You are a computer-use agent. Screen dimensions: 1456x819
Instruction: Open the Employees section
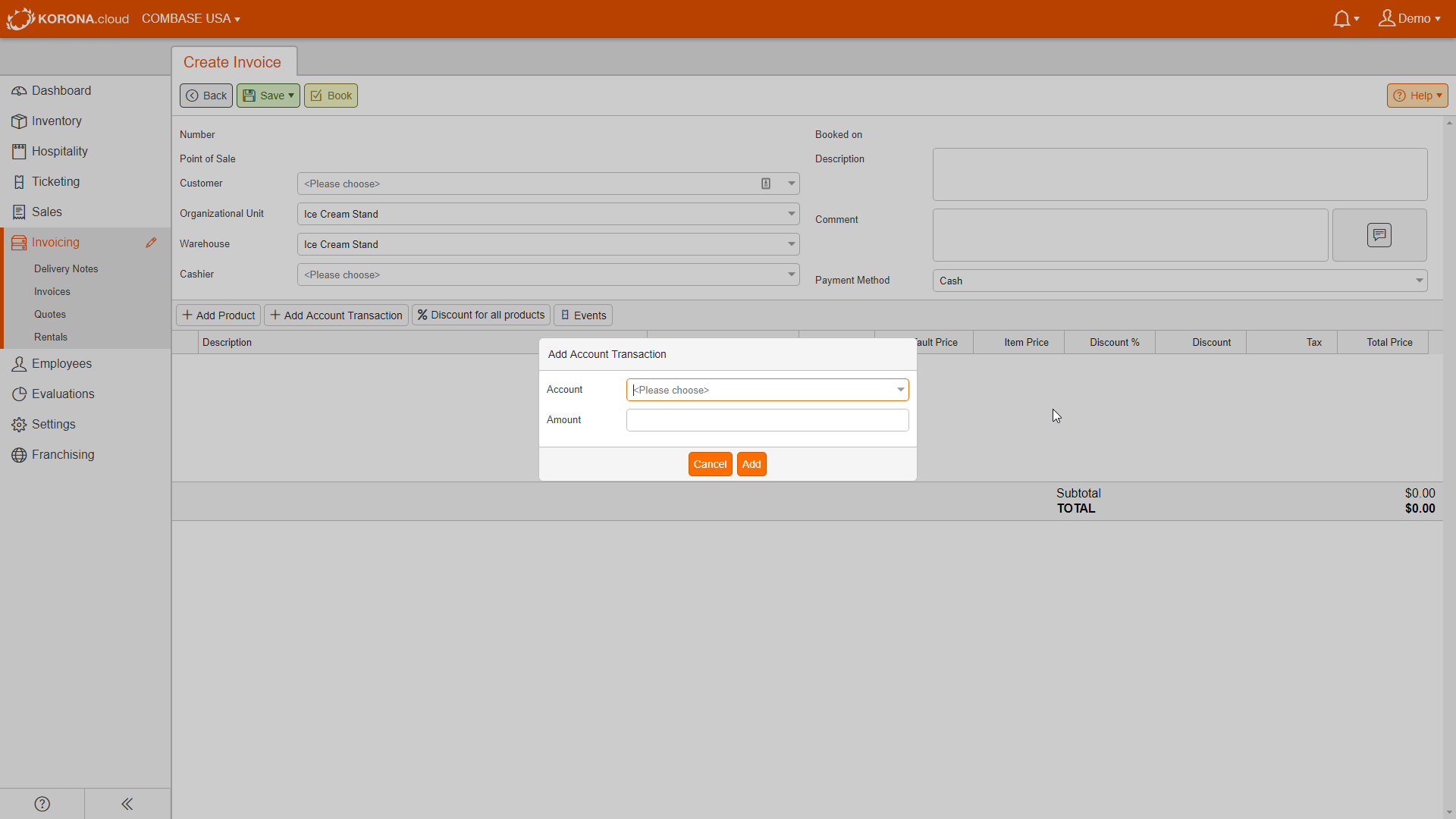85,364
